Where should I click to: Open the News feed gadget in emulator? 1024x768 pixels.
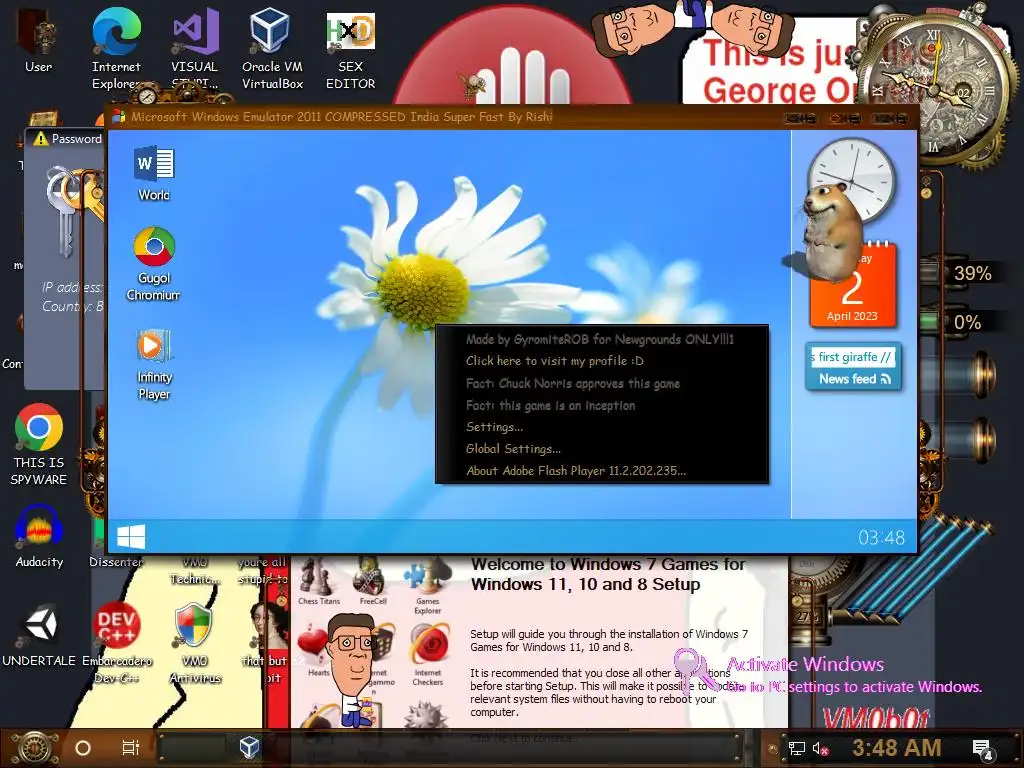coord(854,367)
